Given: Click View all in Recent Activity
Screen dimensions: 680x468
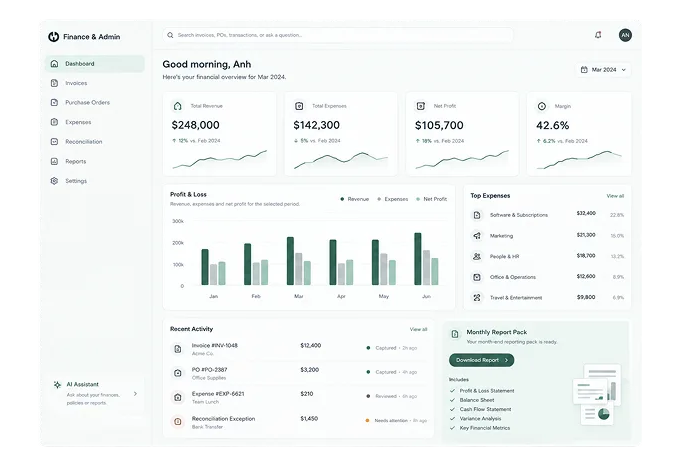Looking at the screenshot, I should click(x=418, y=330).
